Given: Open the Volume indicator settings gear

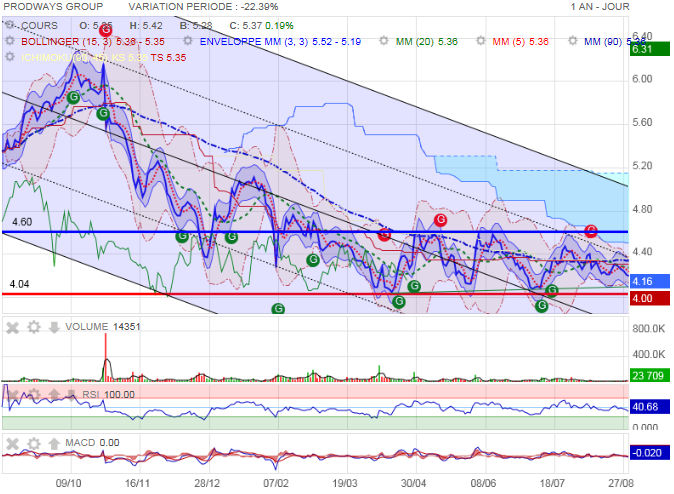Looking at the screenshot, I should coord(33,326).
